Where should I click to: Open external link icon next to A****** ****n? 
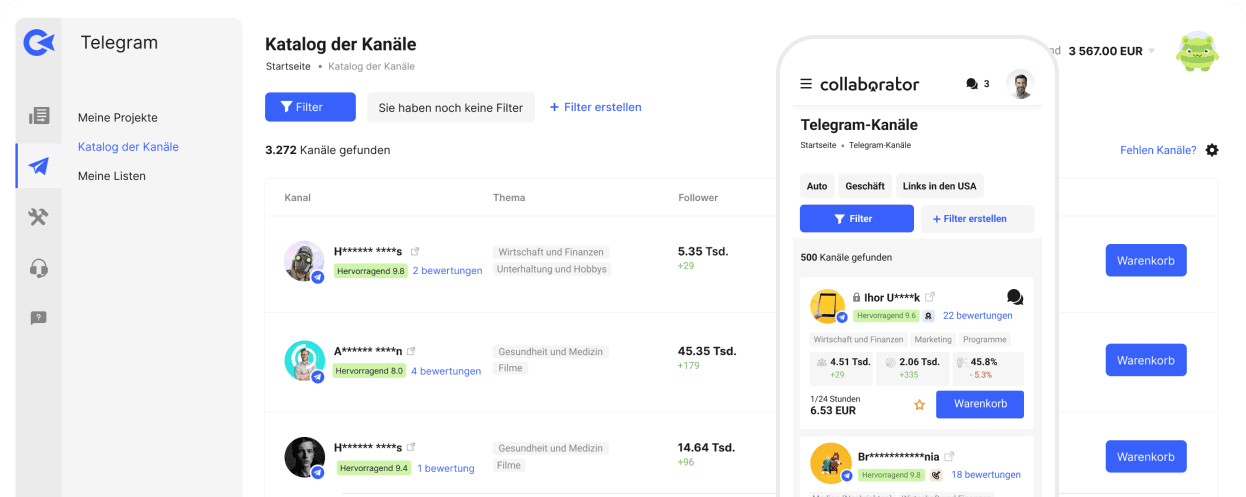411,350
